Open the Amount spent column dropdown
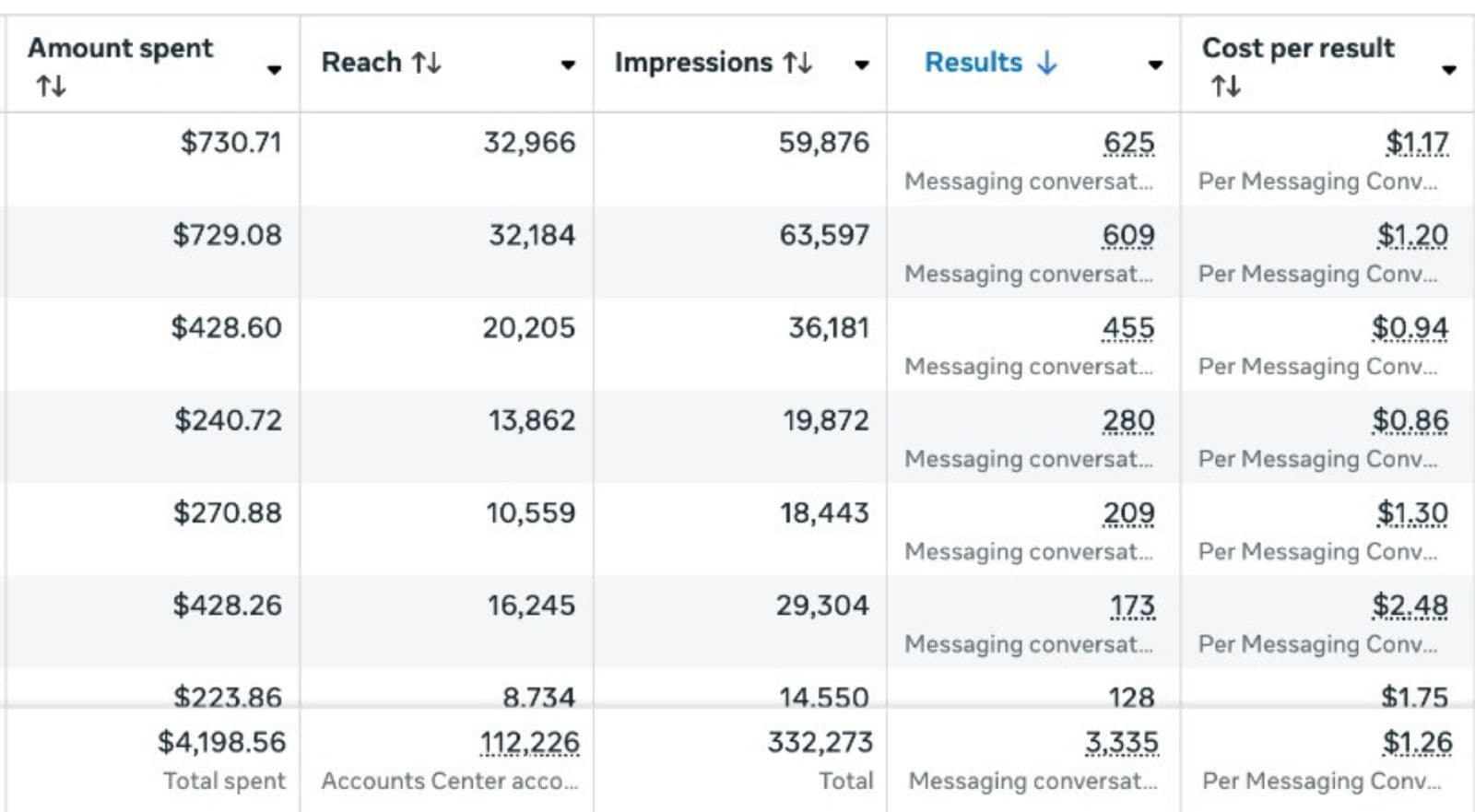Screen dimensions: 1475x812 (x=274, y=70)
